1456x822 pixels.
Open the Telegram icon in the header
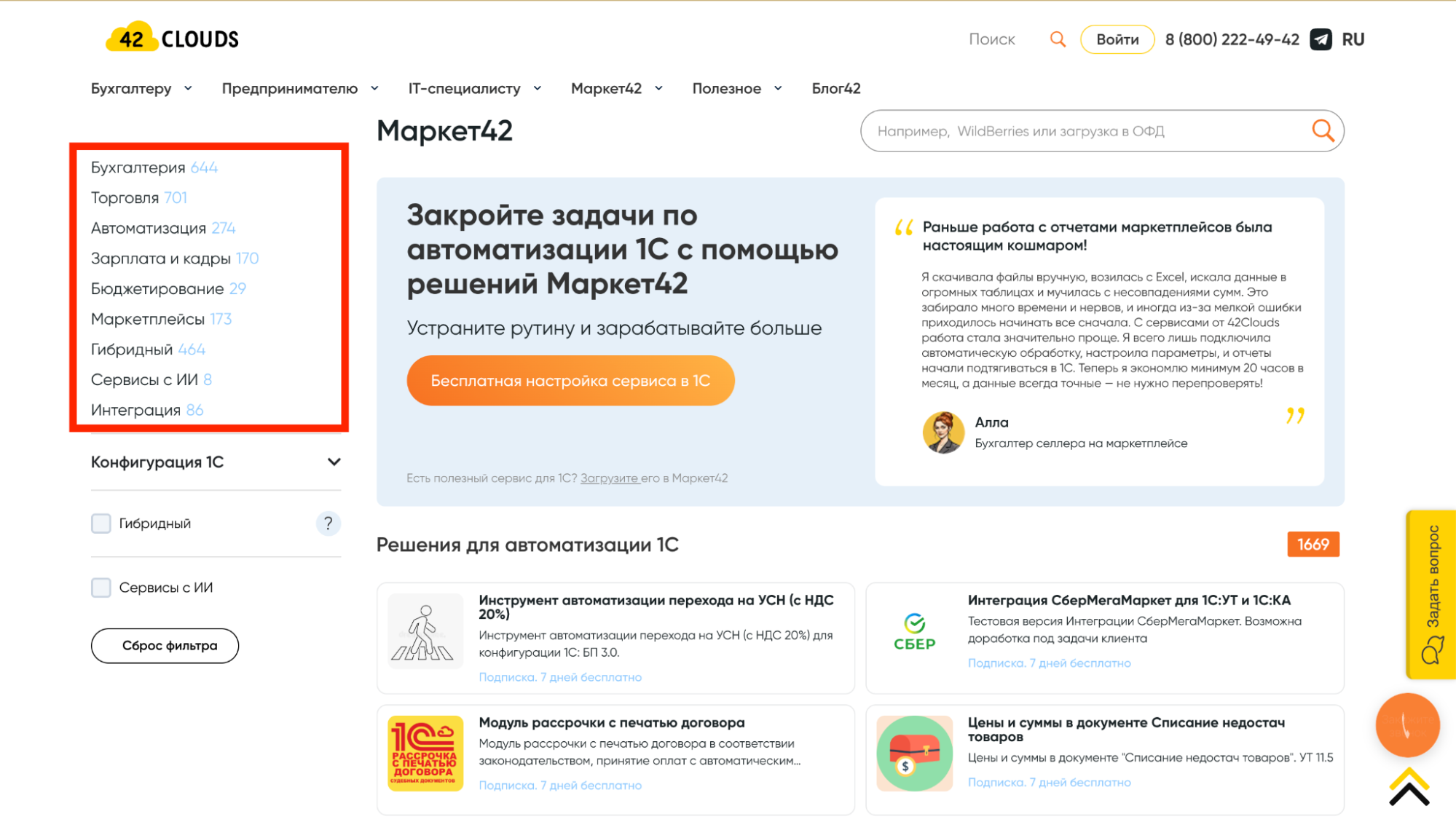(1321, 39)
